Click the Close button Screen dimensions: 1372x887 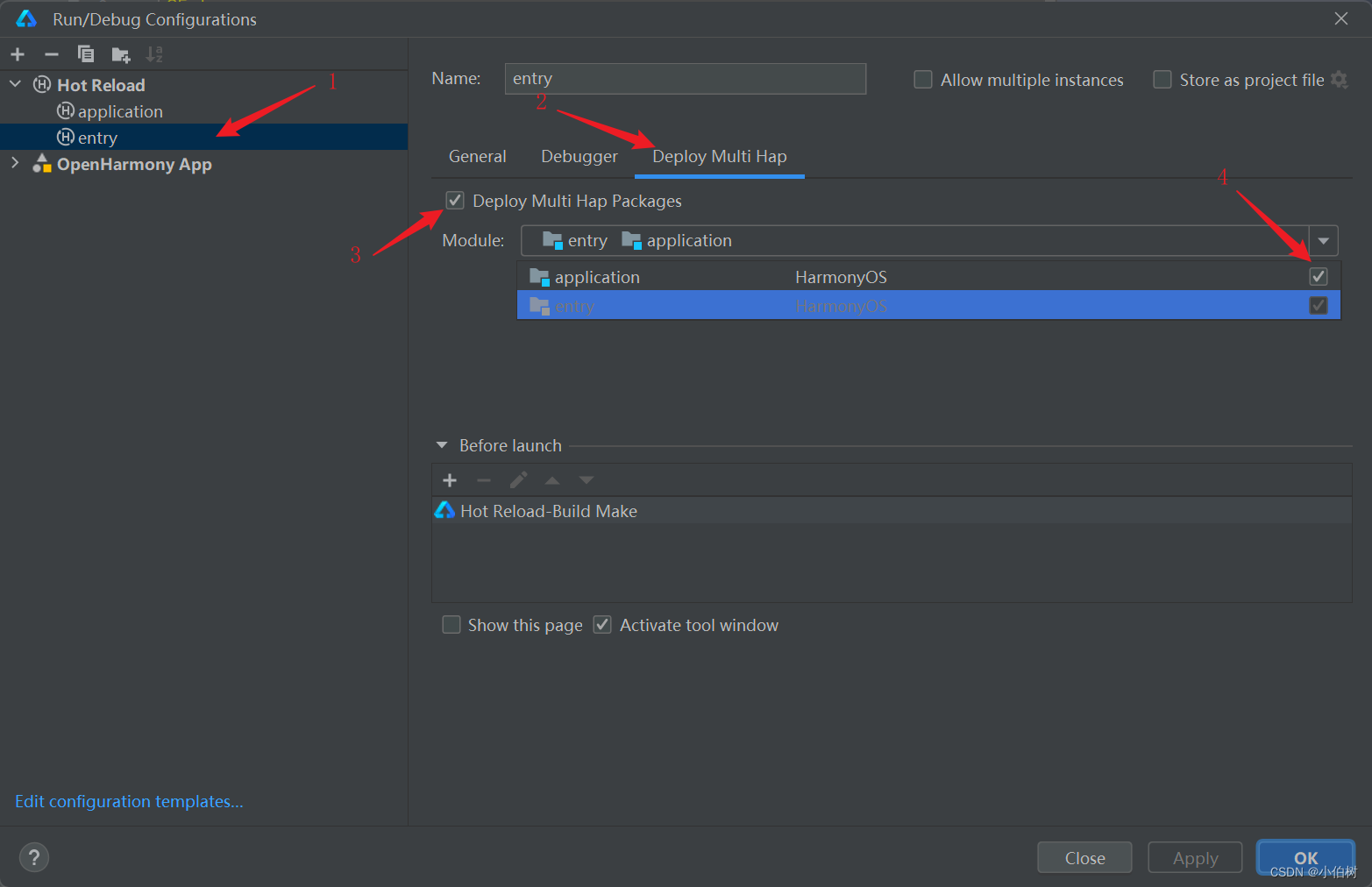(1084, 858)
